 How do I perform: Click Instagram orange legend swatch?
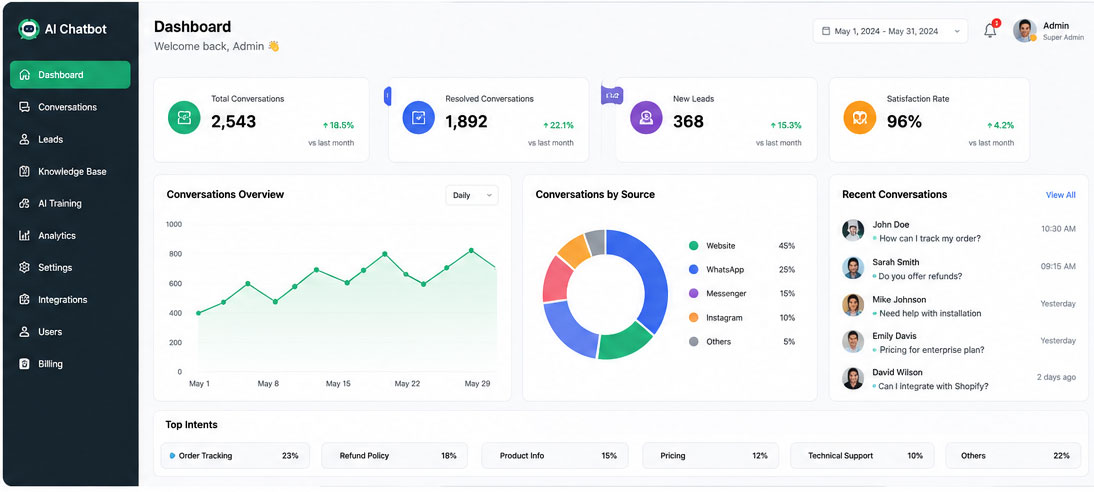(x=694, y=318)
